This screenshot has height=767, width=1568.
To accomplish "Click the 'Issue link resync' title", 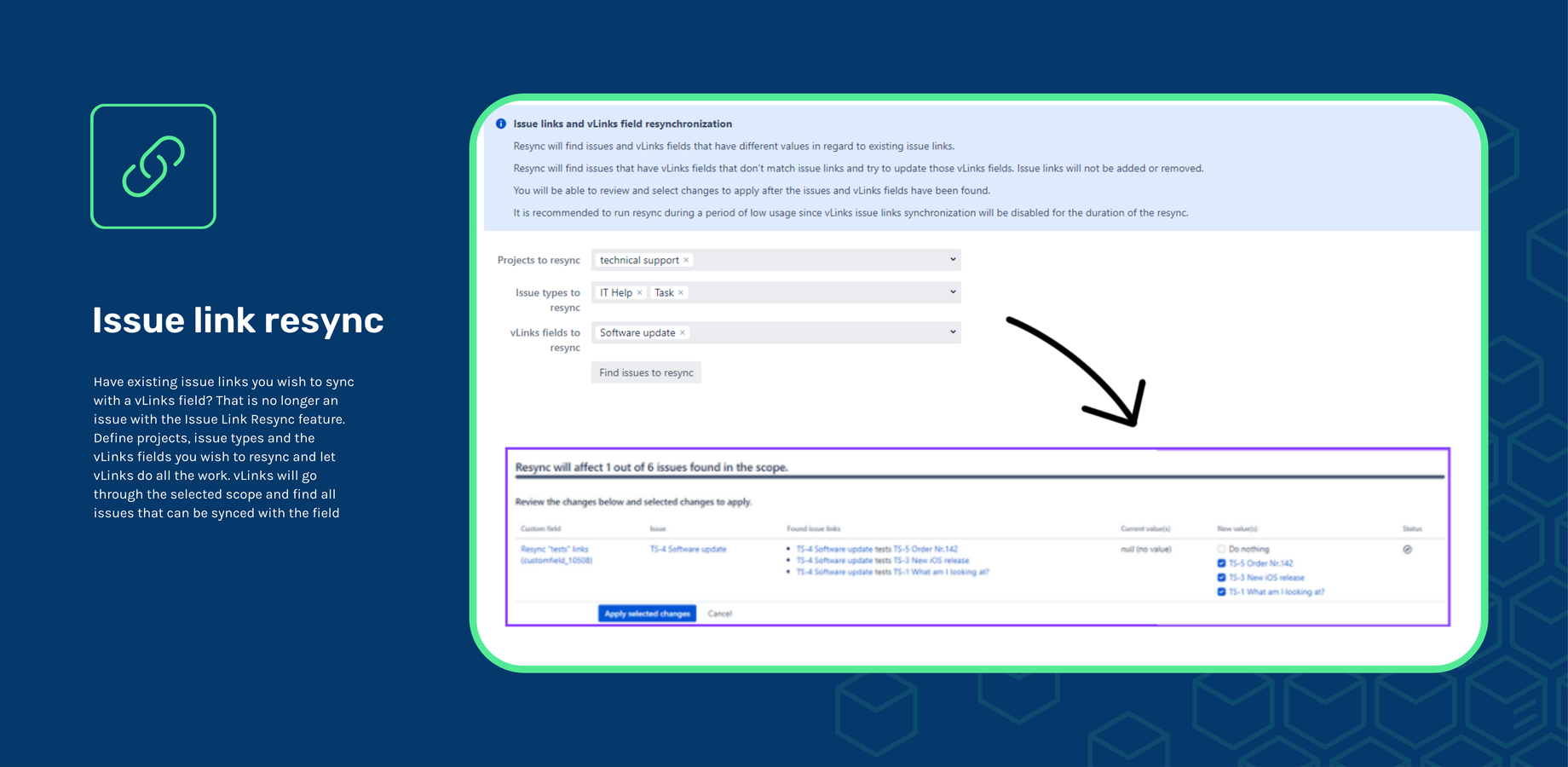I will (x=238, y=321).
